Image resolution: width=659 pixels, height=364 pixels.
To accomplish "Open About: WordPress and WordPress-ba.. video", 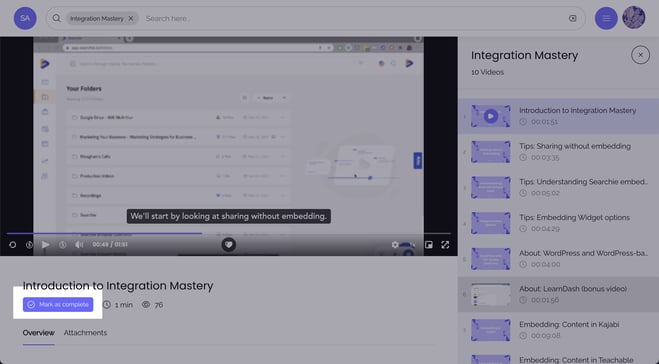I will click(x=559, y=259).
